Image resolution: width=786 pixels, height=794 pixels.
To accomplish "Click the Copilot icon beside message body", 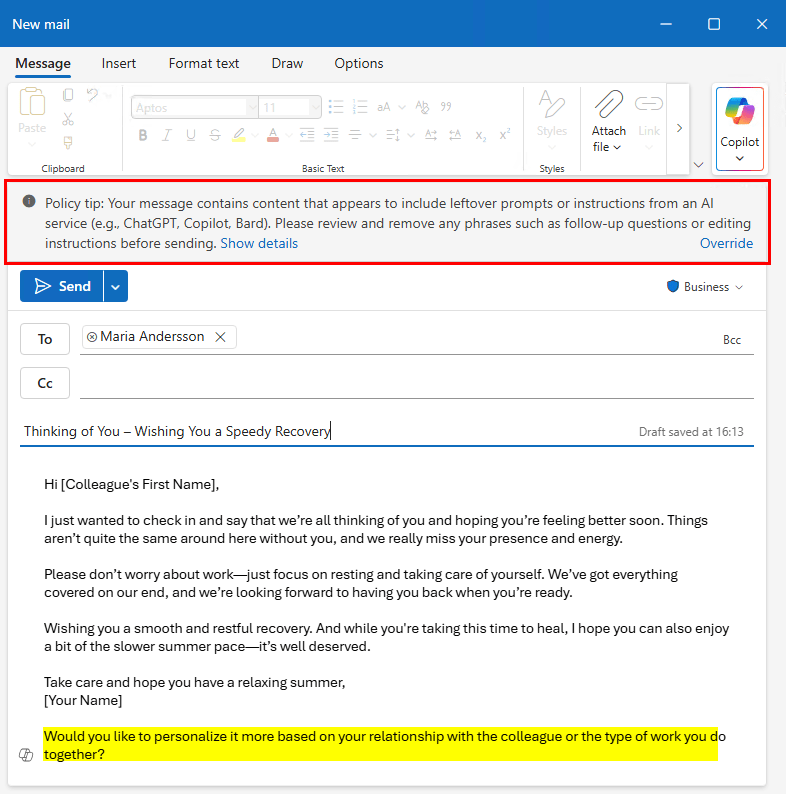I will (27, 755).
